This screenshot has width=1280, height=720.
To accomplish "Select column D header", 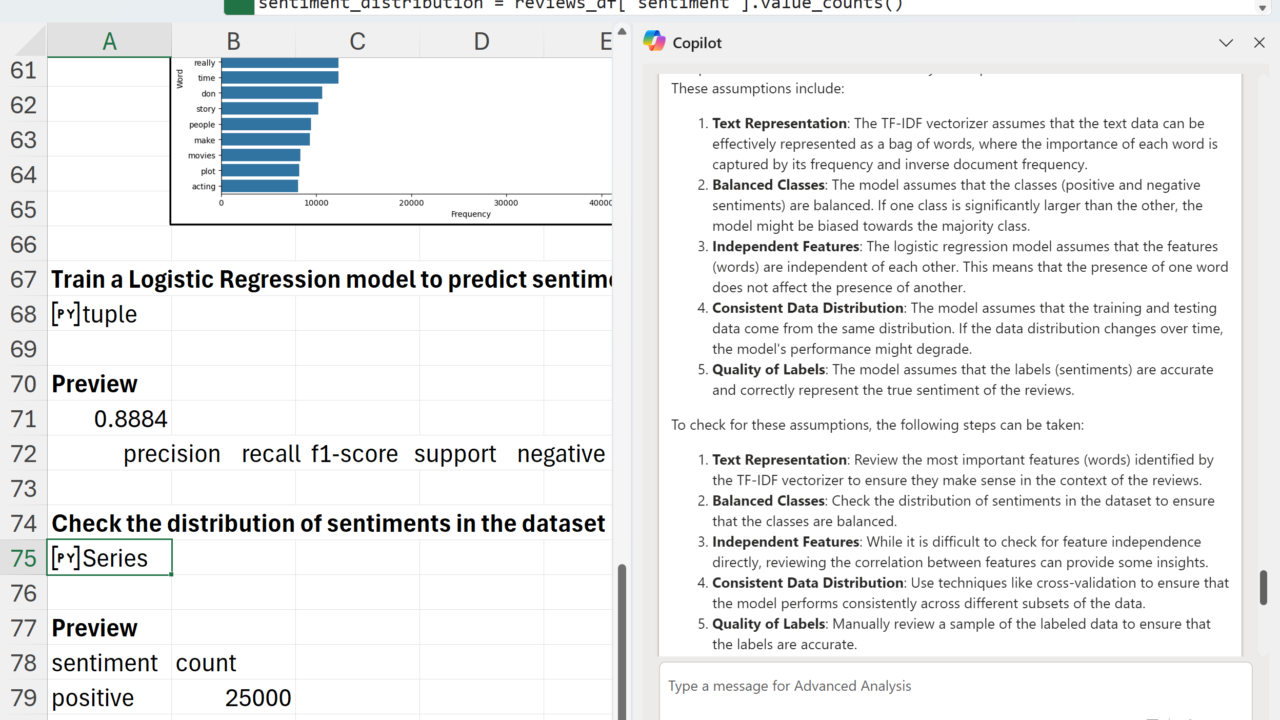I will click(481, 41).
